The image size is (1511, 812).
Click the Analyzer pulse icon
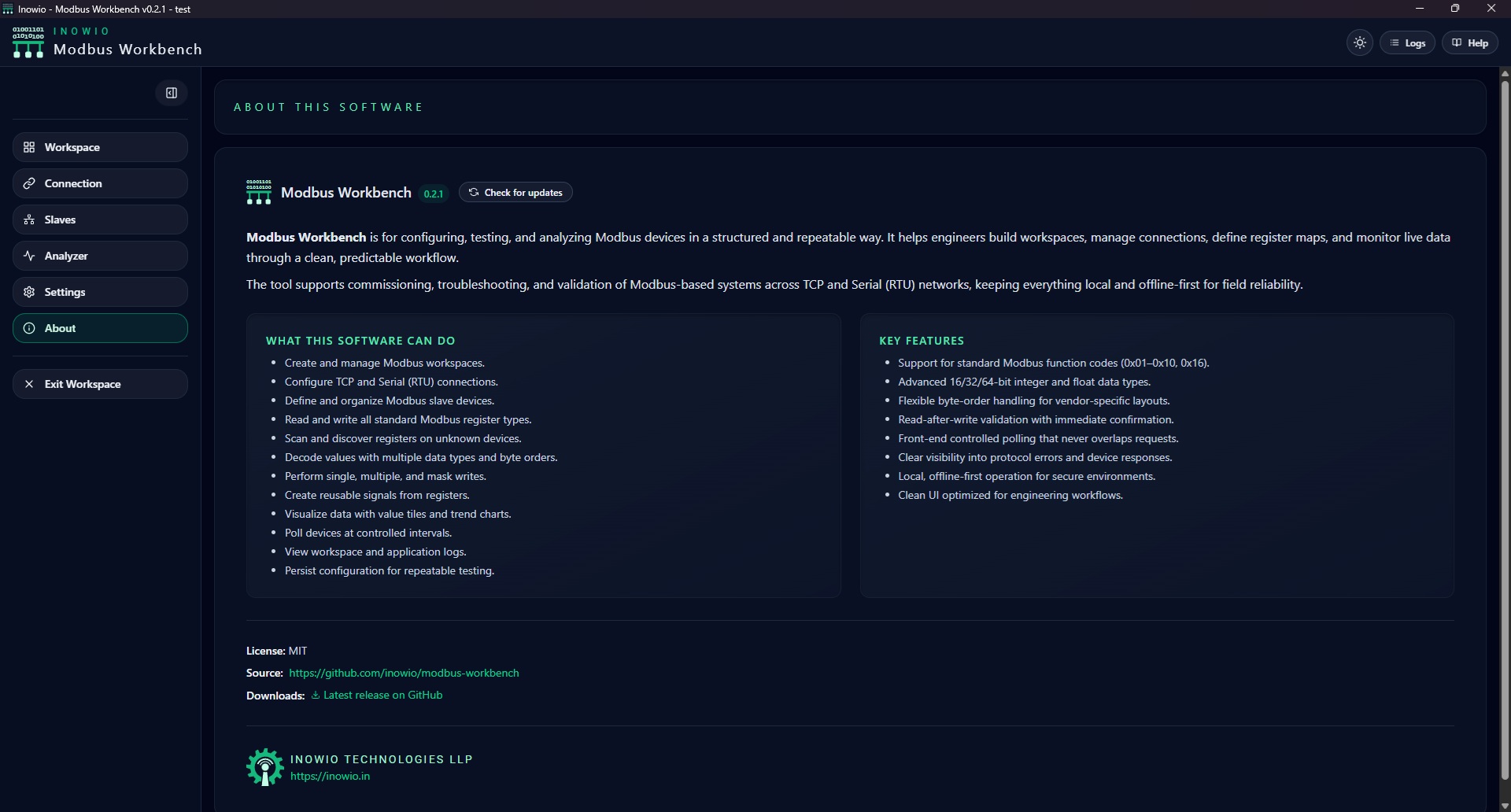[29, 256]
